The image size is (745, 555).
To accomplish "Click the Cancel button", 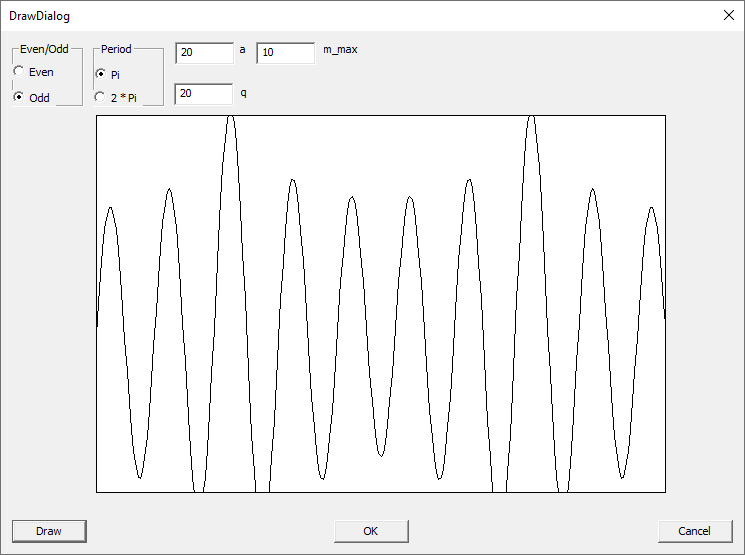I will coord(695,531).
